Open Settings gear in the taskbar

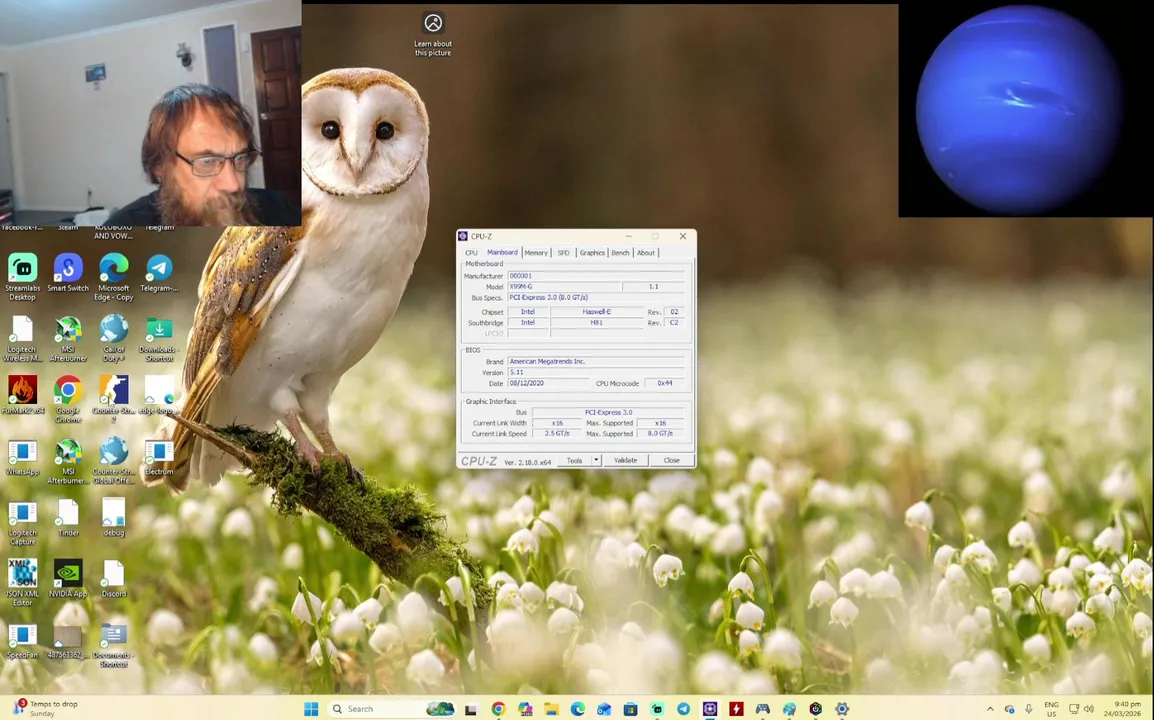click(842, 708)
